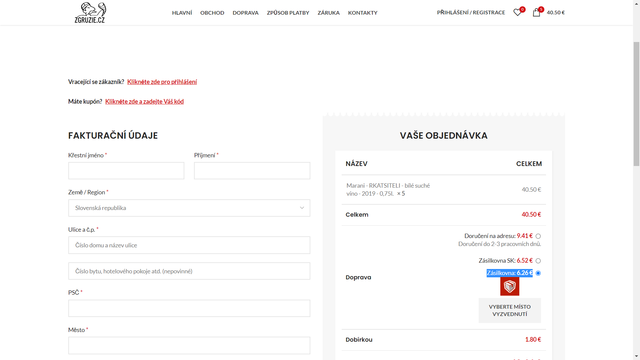640x360 pixels.
Task: Click 'Klikněte zde pro přihlášení' link
Action: coord(162,82)
